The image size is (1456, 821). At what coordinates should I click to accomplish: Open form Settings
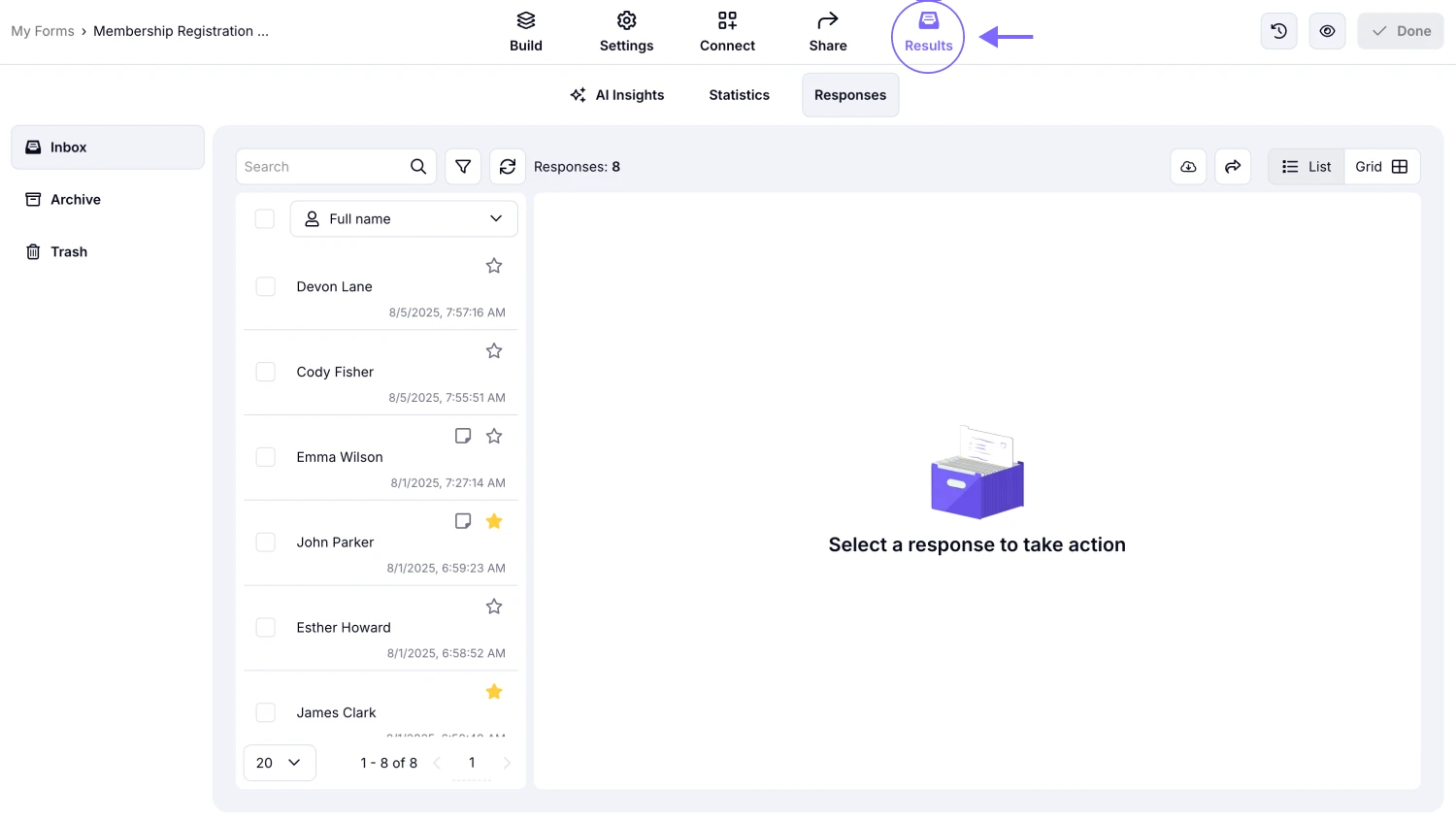(626, 31)
